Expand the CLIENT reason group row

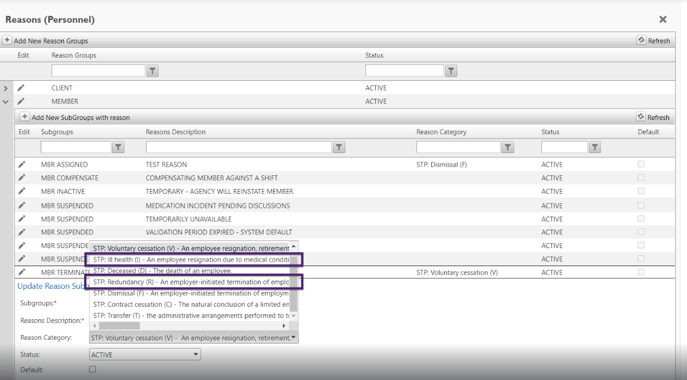point(6,89)
